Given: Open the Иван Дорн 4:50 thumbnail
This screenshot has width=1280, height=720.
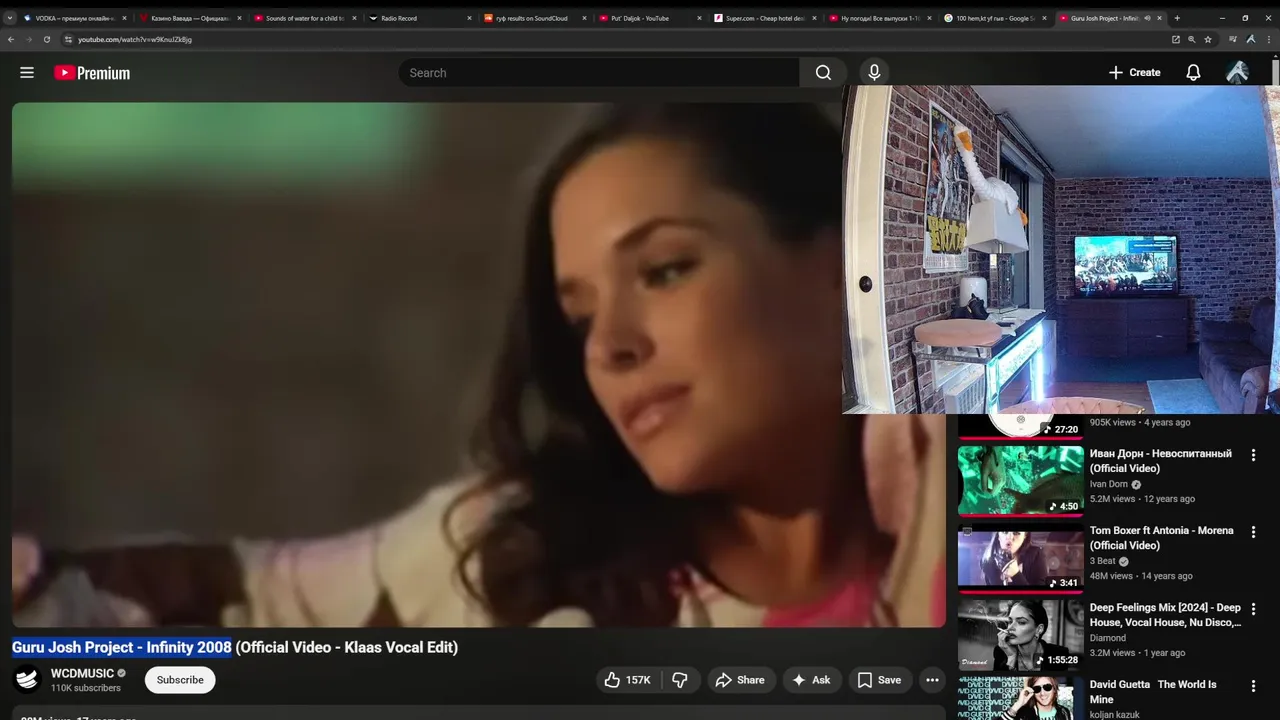Looking at the screenshot, I should [x=1021, y=481].
